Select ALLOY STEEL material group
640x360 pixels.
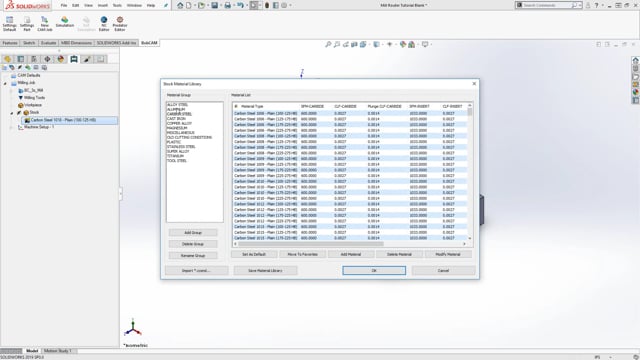[x=178, y=105]
